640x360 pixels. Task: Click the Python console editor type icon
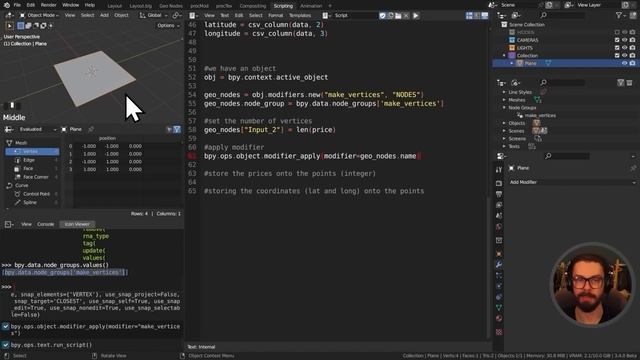click(8, 224)
